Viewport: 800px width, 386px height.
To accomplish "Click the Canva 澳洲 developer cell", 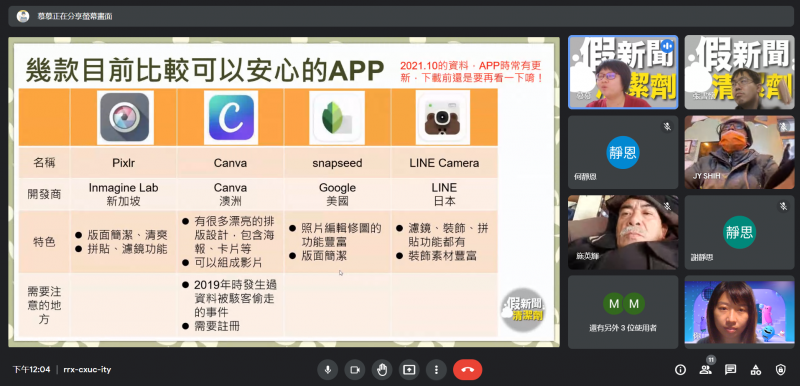I will click(x=231, y=194).
